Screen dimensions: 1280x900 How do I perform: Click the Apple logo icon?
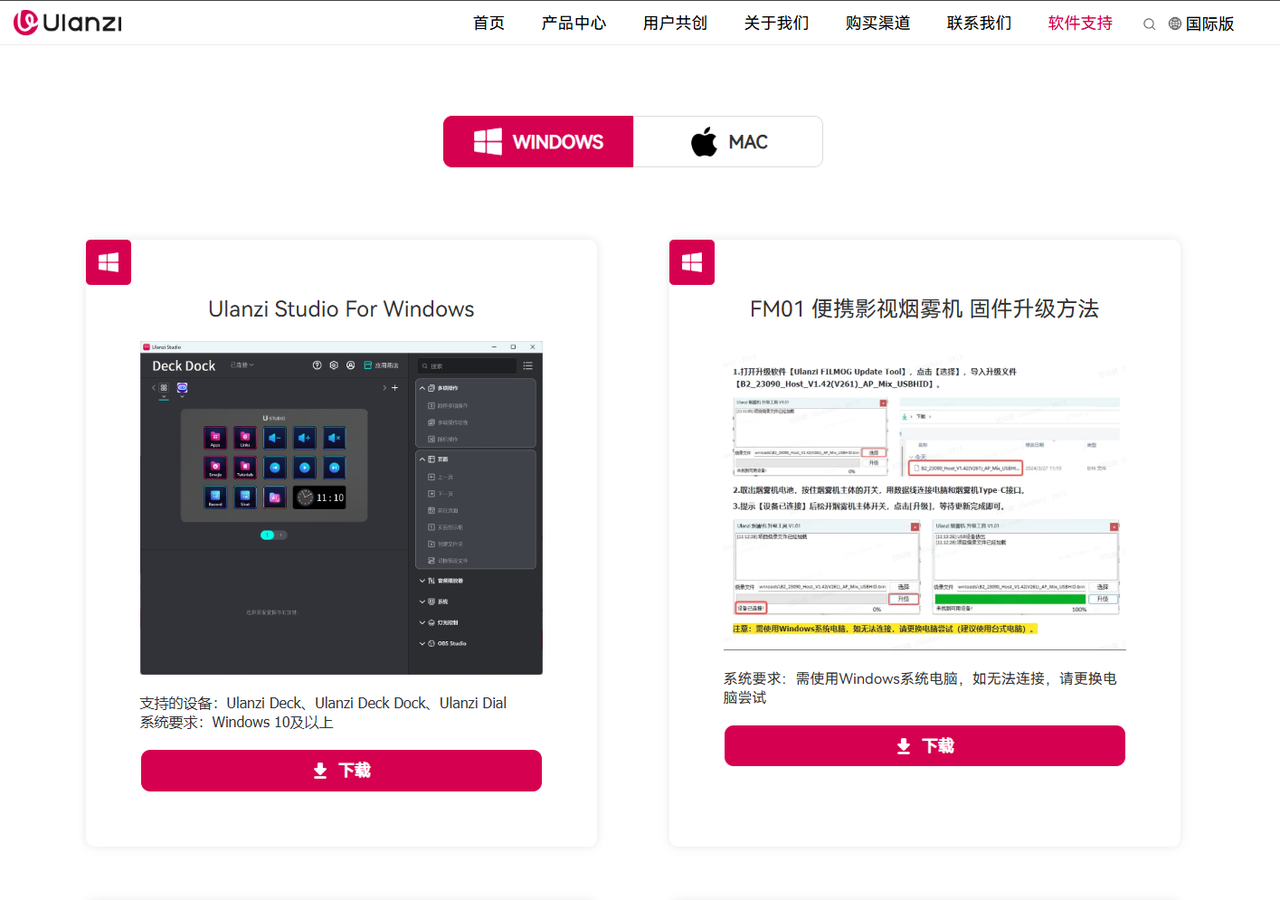tap(704, 142)
